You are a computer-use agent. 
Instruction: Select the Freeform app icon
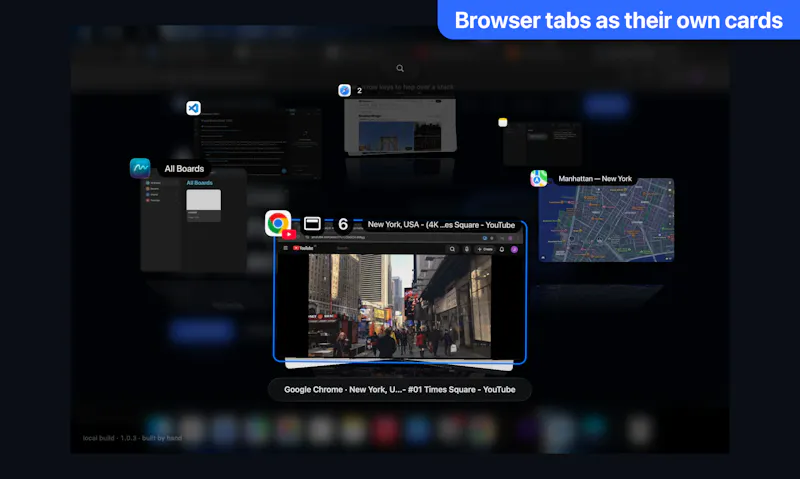pos(140,168)
